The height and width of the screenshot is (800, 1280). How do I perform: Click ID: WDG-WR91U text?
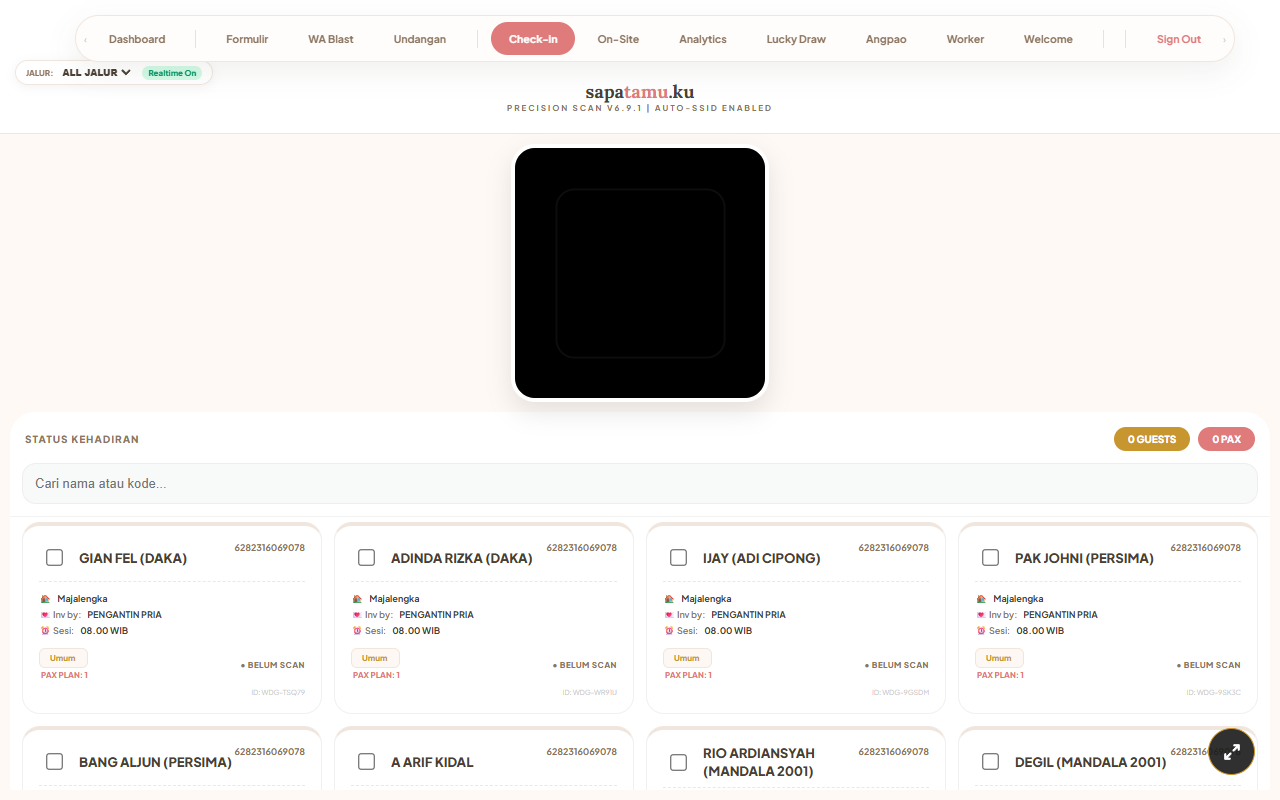[x=589, y=692]
